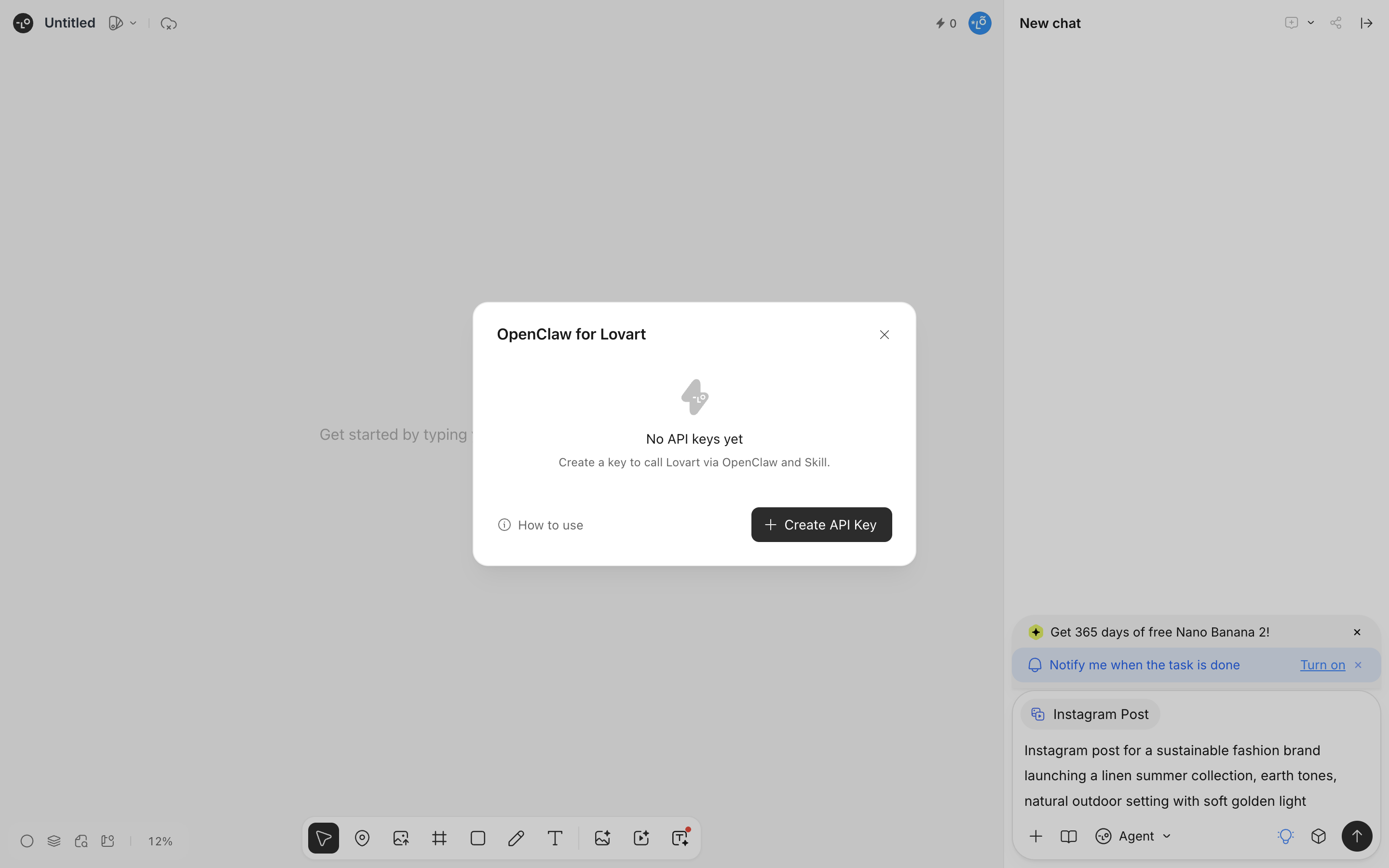Open the Agent mode dropdown
Viewport: 1389px width, 868px height.
coord(1133,837)
